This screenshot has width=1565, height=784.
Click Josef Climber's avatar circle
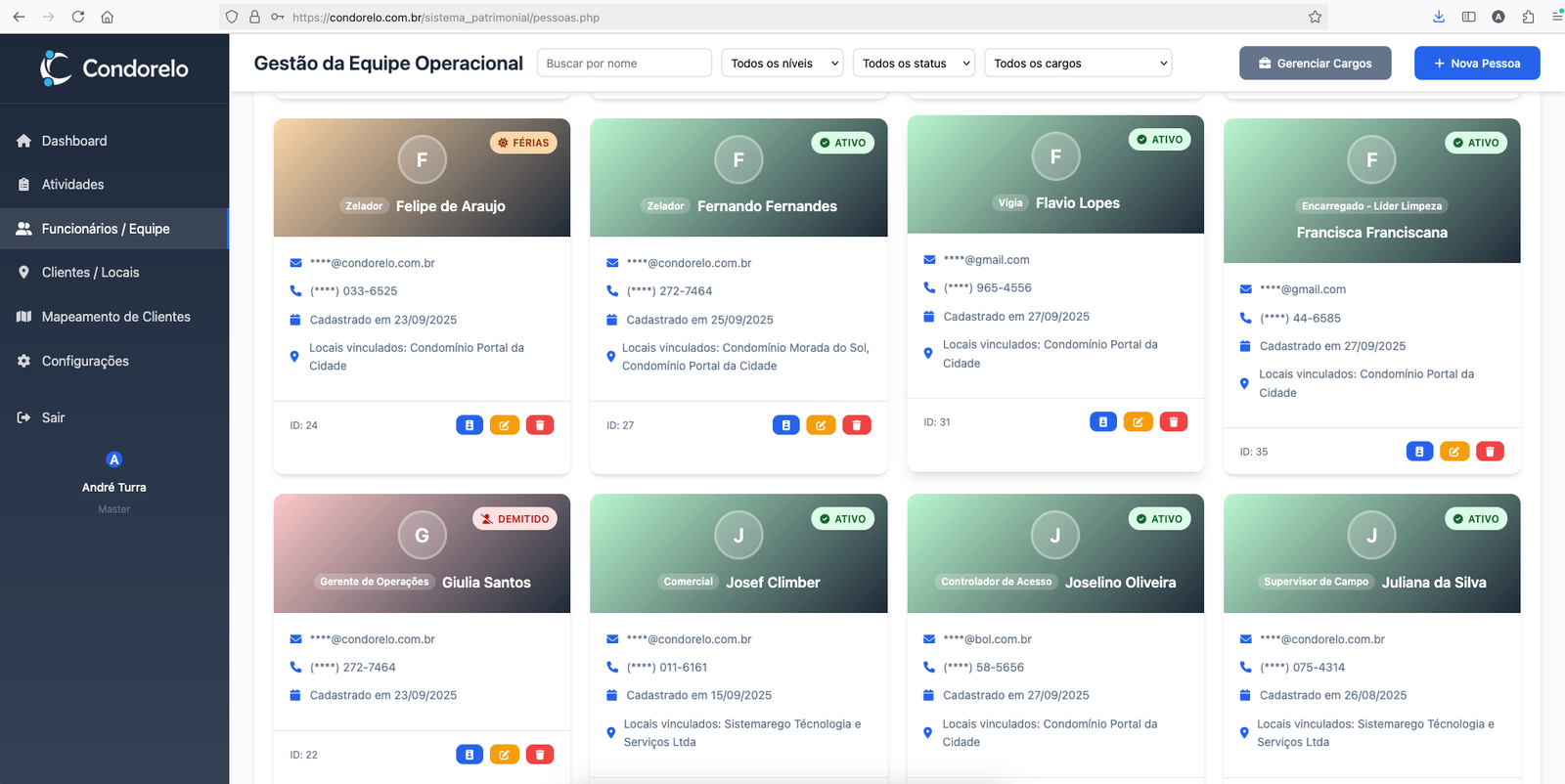(738, 536)
